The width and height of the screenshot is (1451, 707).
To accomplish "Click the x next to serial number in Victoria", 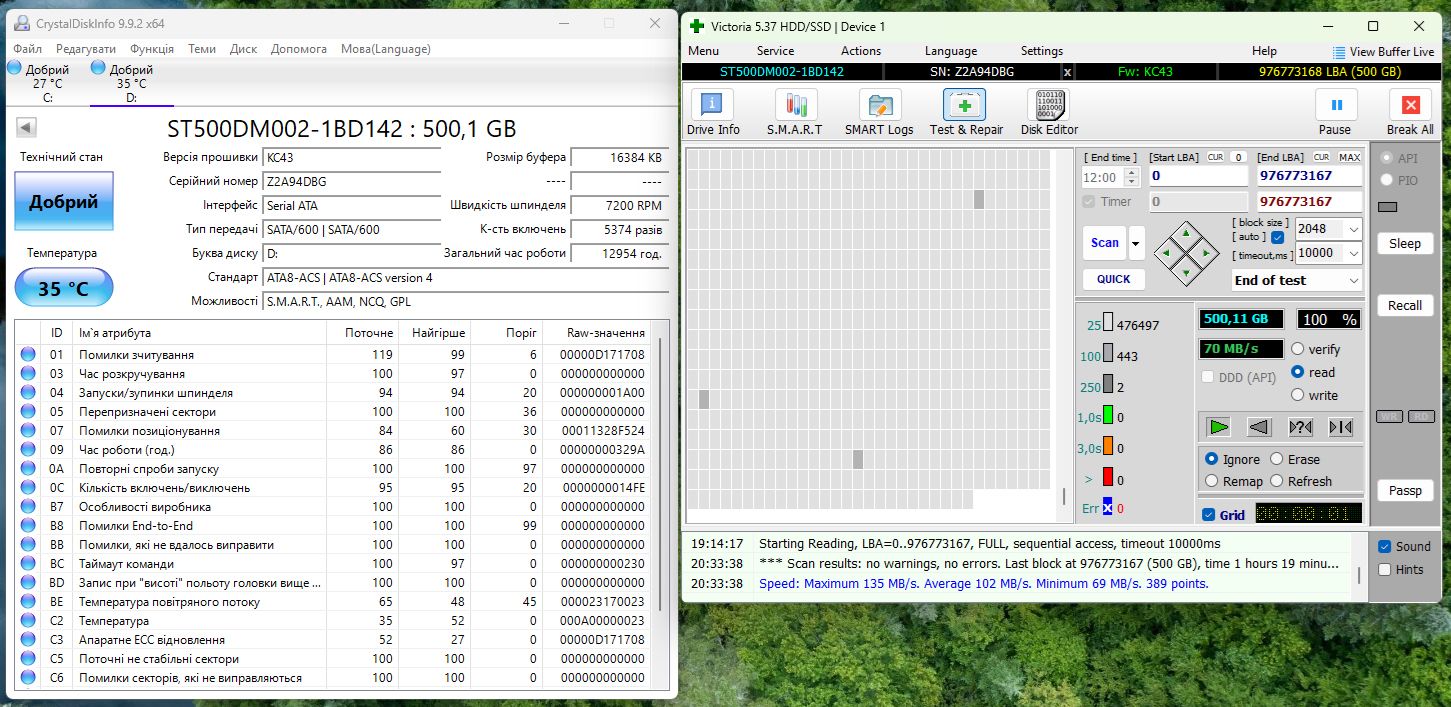I will pos(1067,72).
